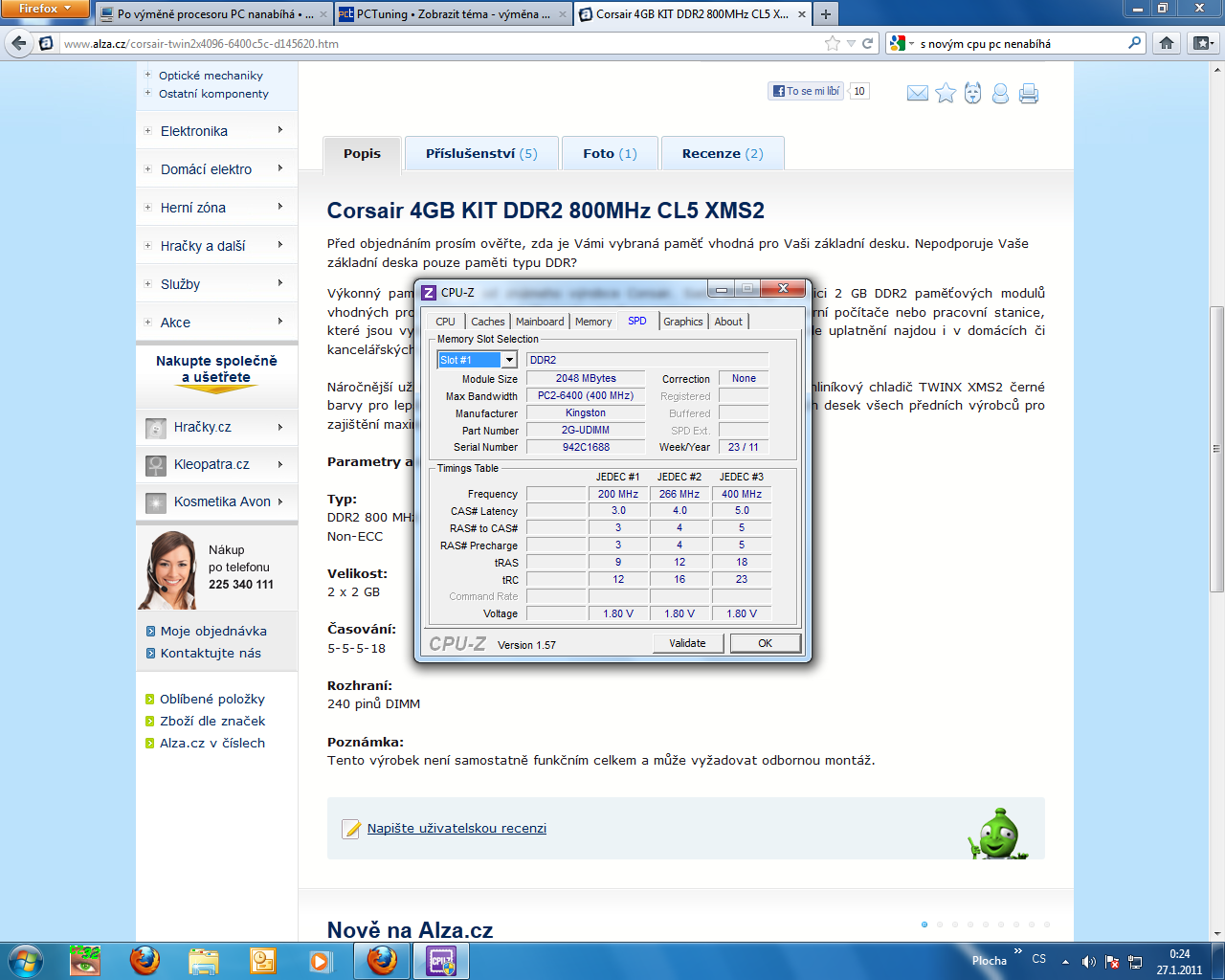Expand Služby category arrow

280,283
